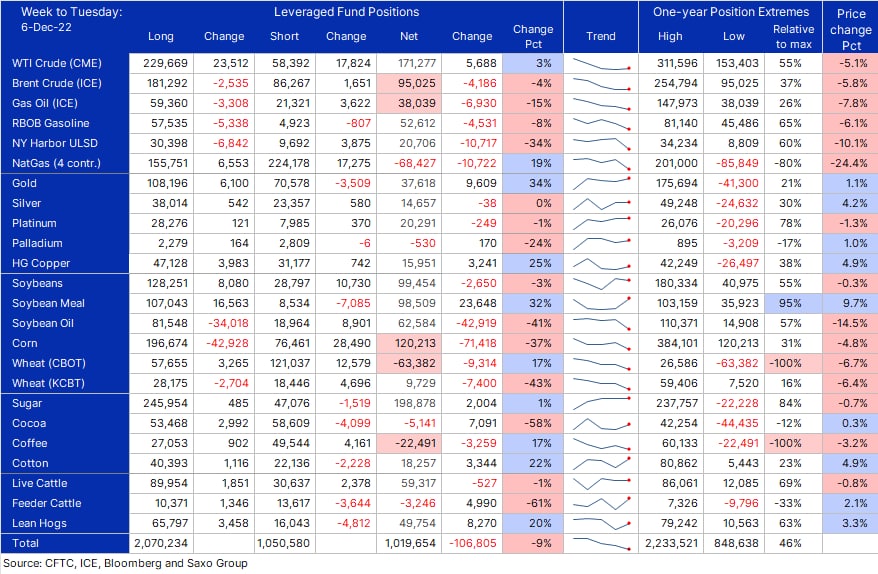This screenshot has height=574, width=878.
Task: Select the Coffee row label
Action: (30, 444)
